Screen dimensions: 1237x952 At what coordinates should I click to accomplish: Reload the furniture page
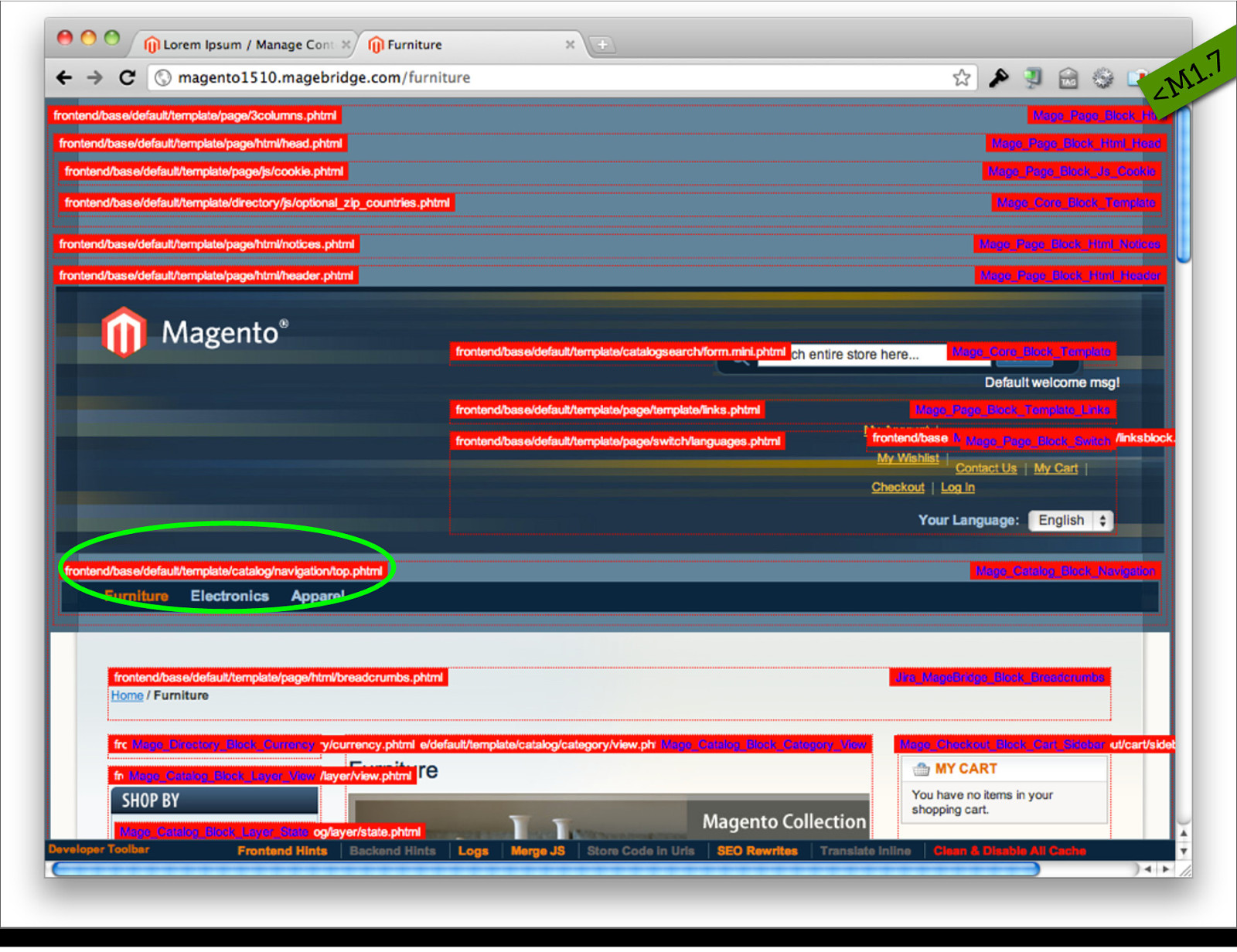click(128, 77)
